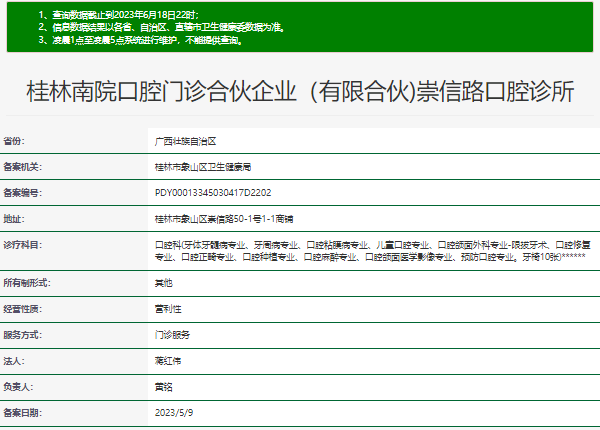Click the 备案编号 label

(x=22, y=193)
